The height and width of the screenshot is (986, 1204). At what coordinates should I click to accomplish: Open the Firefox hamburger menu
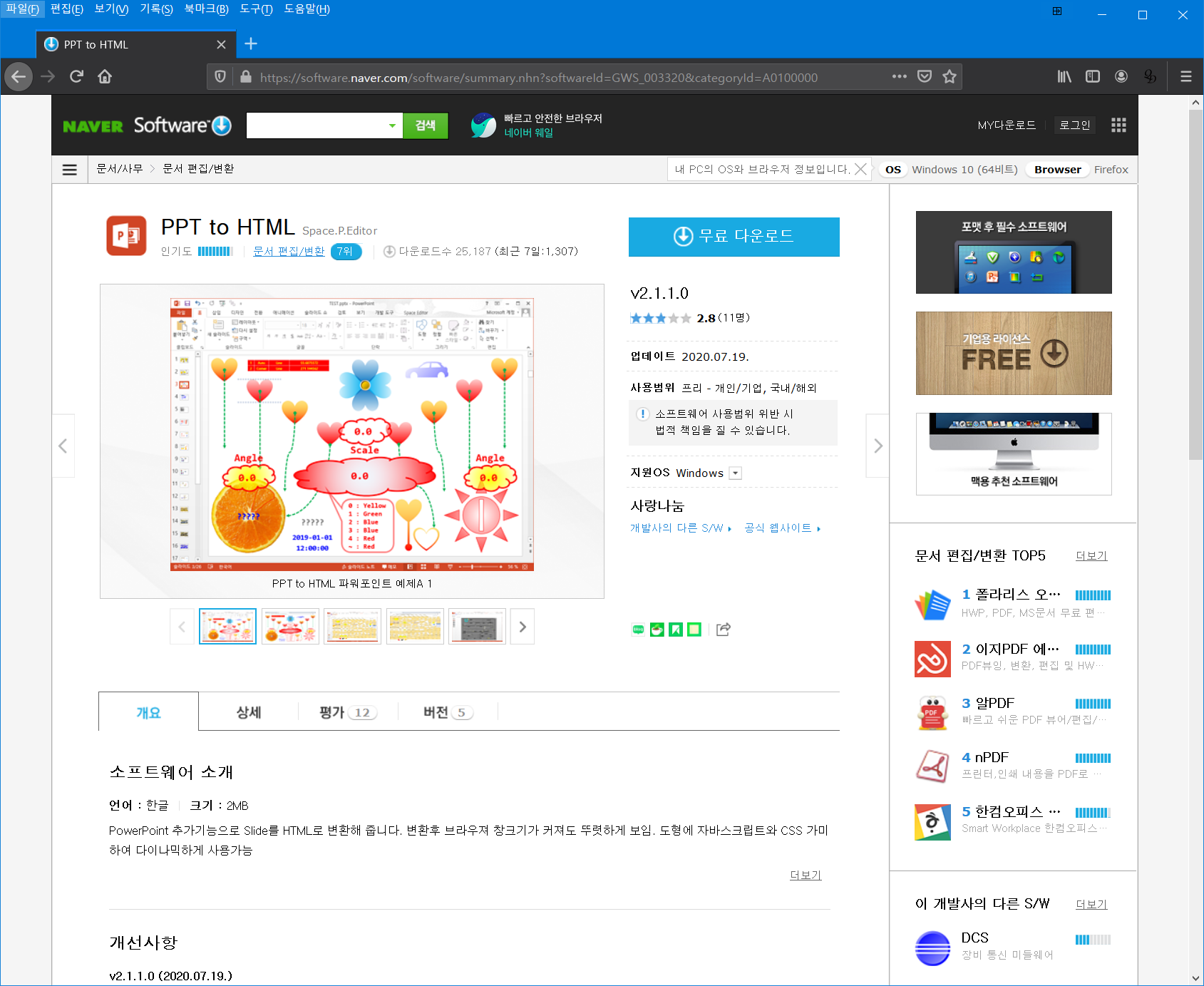(1186, 76)
